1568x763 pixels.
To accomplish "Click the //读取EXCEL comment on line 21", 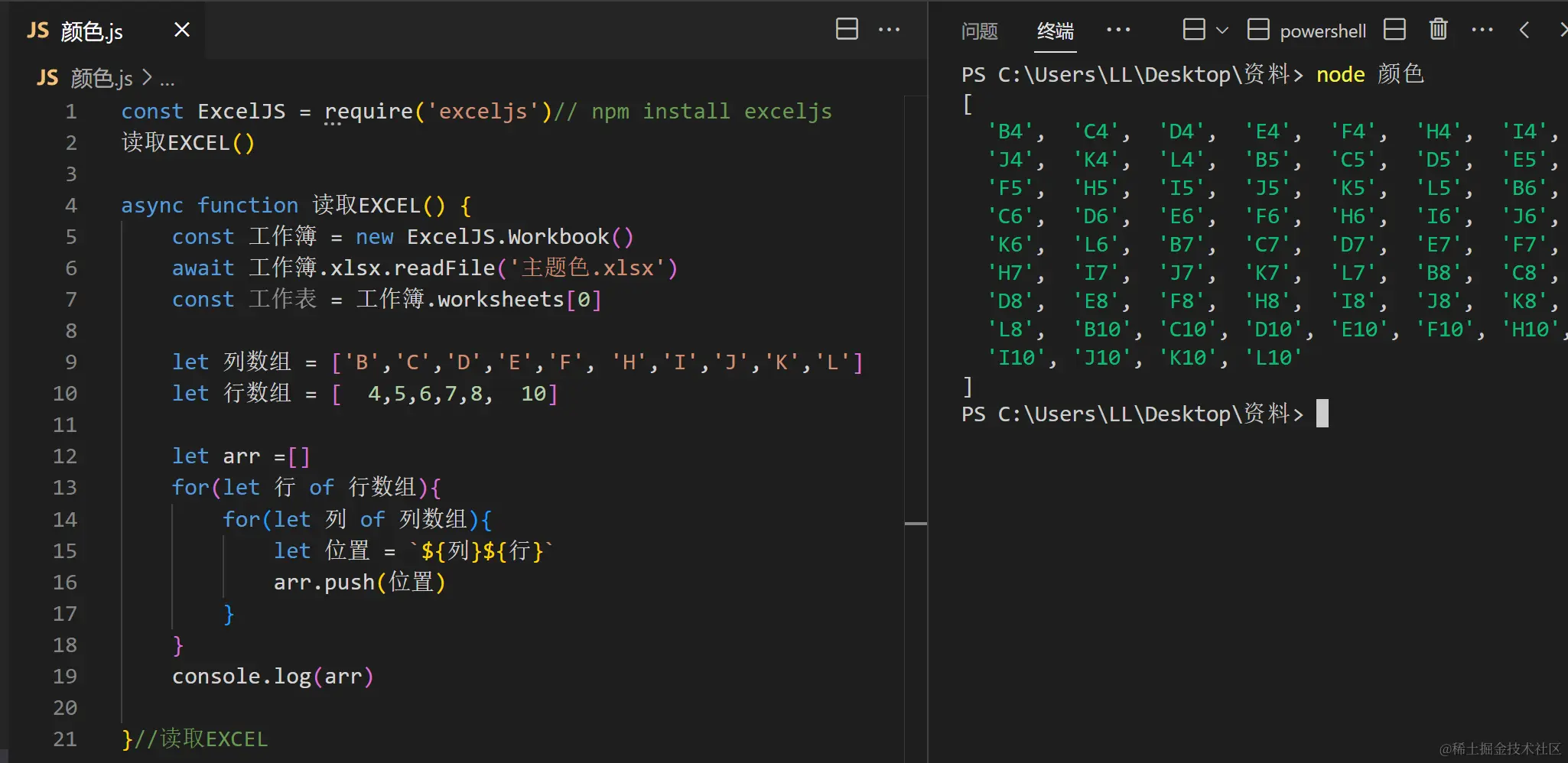I will 201,739.
